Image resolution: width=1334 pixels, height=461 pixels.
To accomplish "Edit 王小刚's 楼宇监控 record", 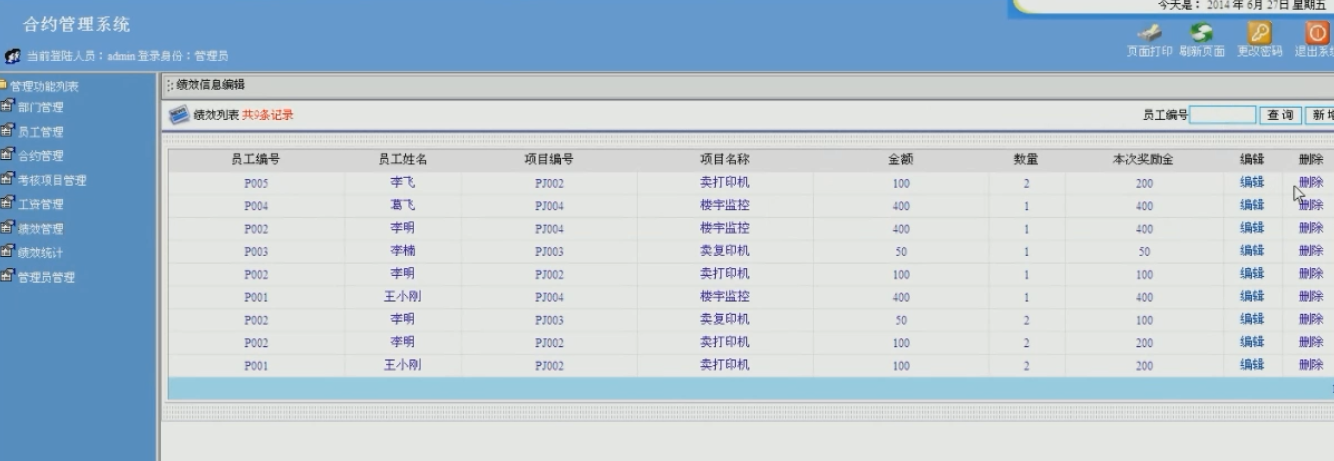I will [1252, 297].
